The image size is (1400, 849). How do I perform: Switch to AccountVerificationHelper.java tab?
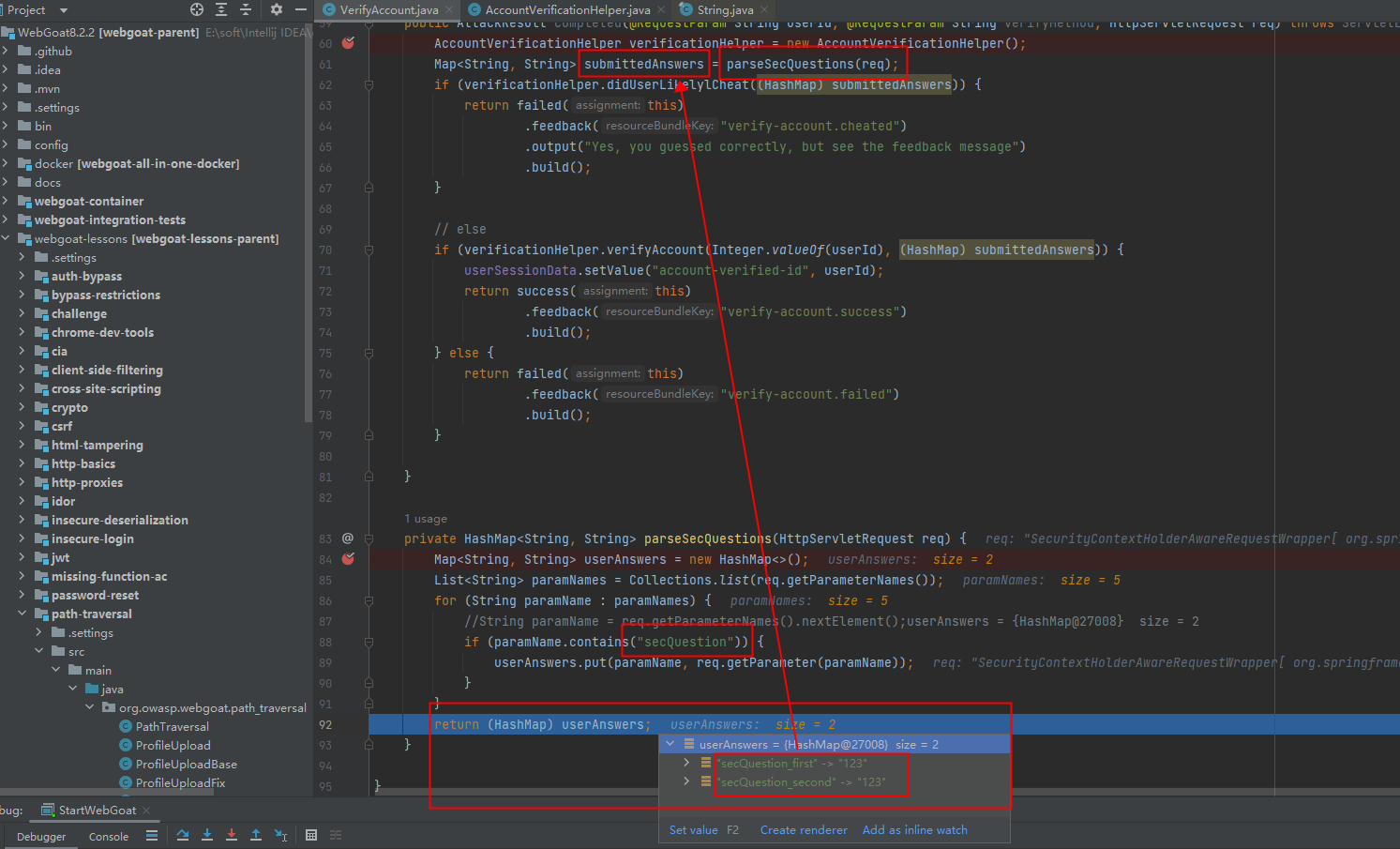tap(567, 9)
